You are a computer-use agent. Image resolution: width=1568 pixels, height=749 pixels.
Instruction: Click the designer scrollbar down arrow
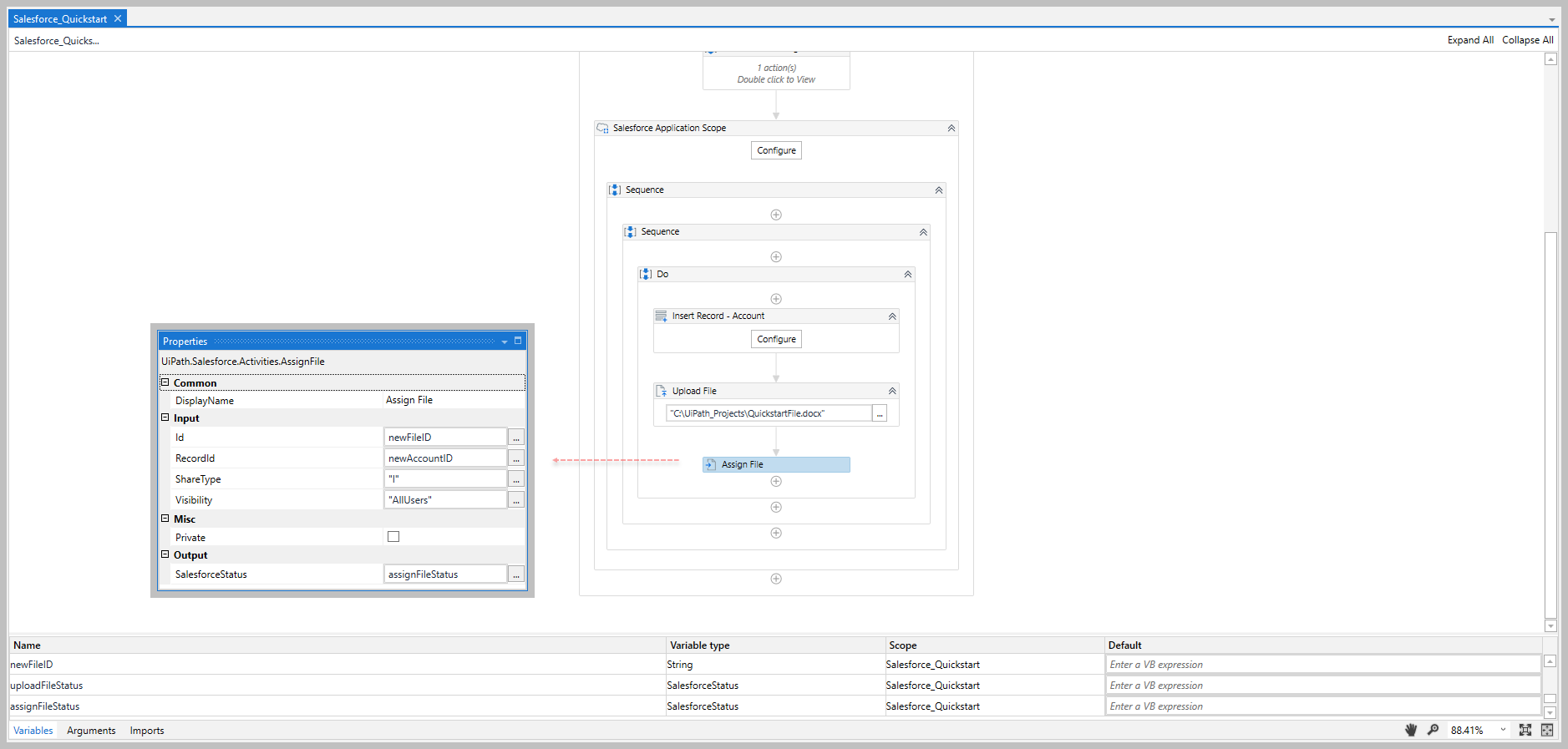click(1550, 625)
